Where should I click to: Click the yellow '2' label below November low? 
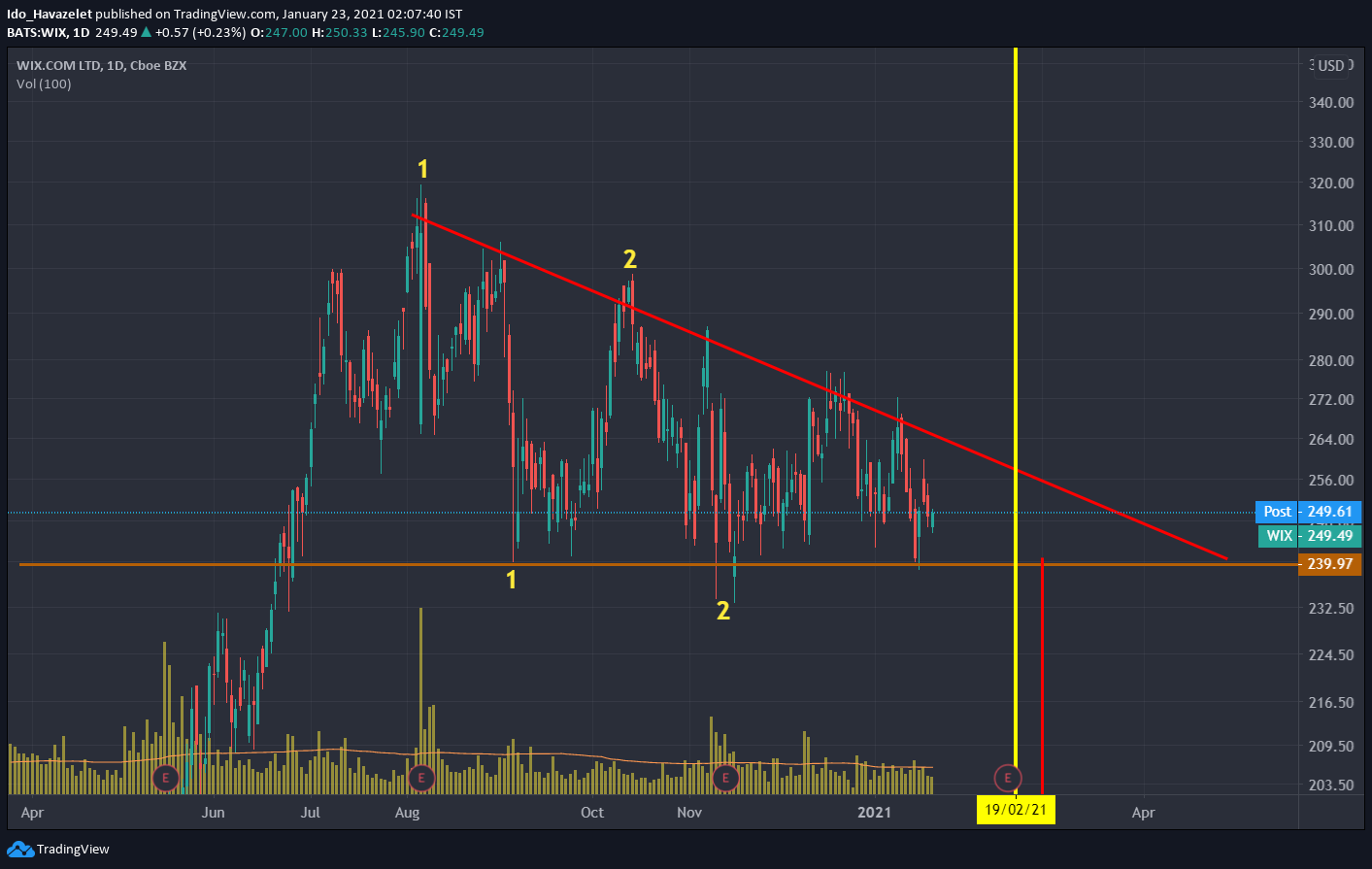[x=723, y=611]
